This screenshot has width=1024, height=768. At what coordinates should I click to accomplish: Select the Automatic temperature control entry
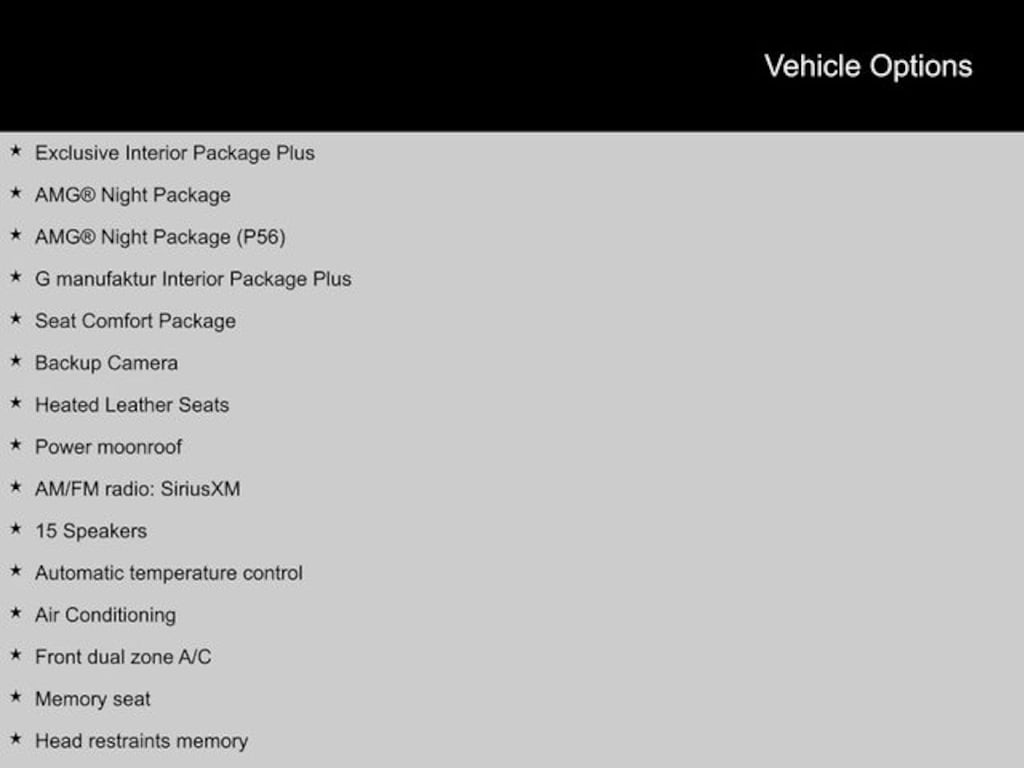(168, 573)
